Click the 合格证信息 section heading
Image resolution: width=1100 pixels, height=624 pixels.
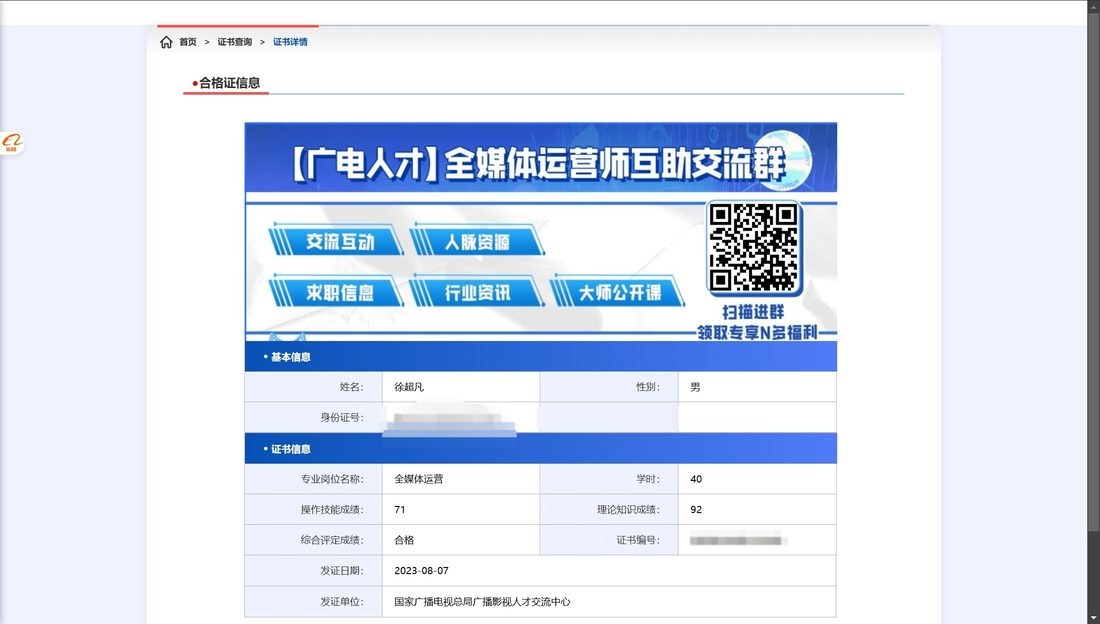227,83
